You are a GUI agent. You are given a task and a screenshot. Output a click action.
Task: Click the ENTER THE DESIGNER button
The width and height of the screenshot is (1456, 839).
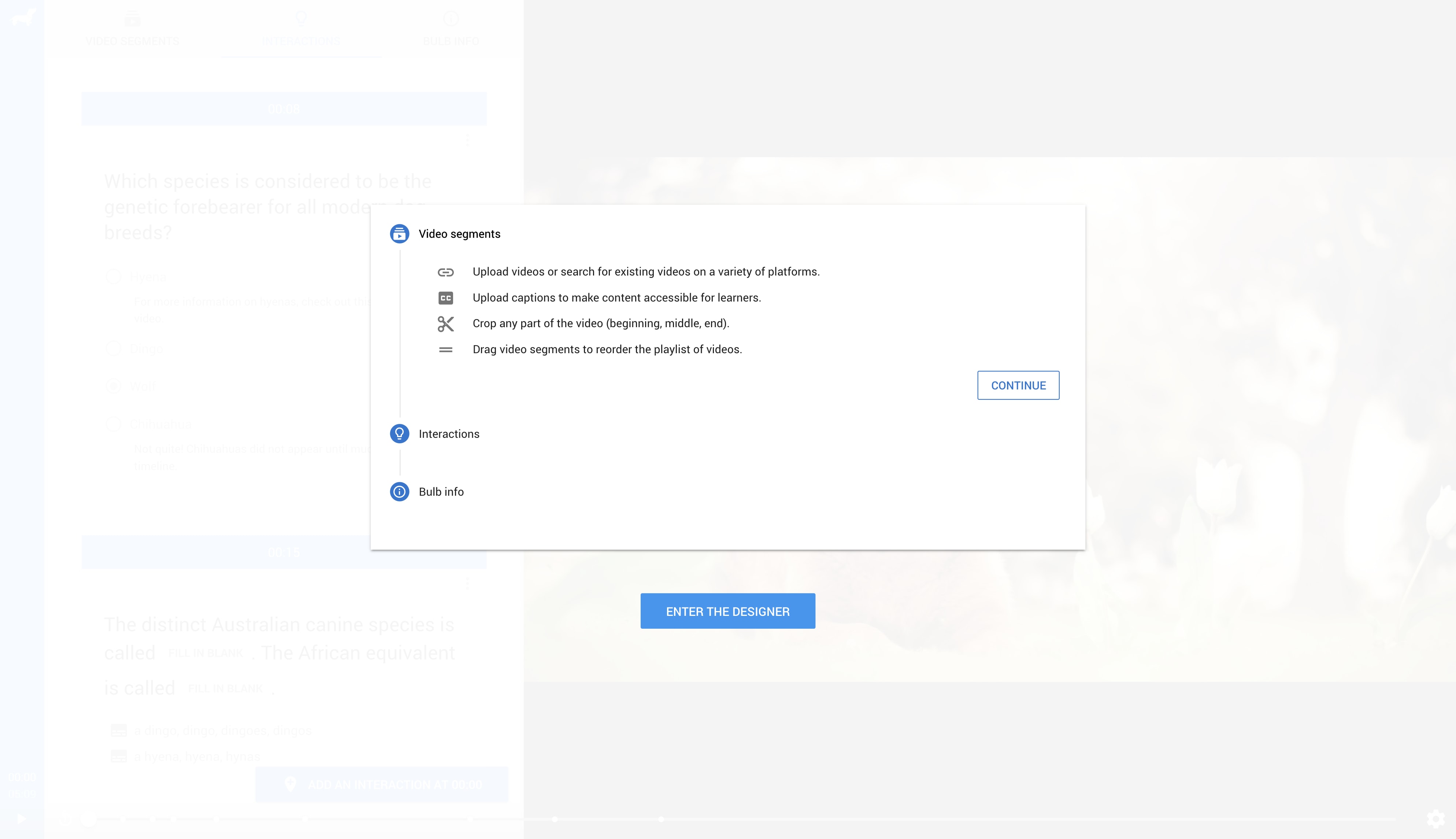(x=727, y=611)
